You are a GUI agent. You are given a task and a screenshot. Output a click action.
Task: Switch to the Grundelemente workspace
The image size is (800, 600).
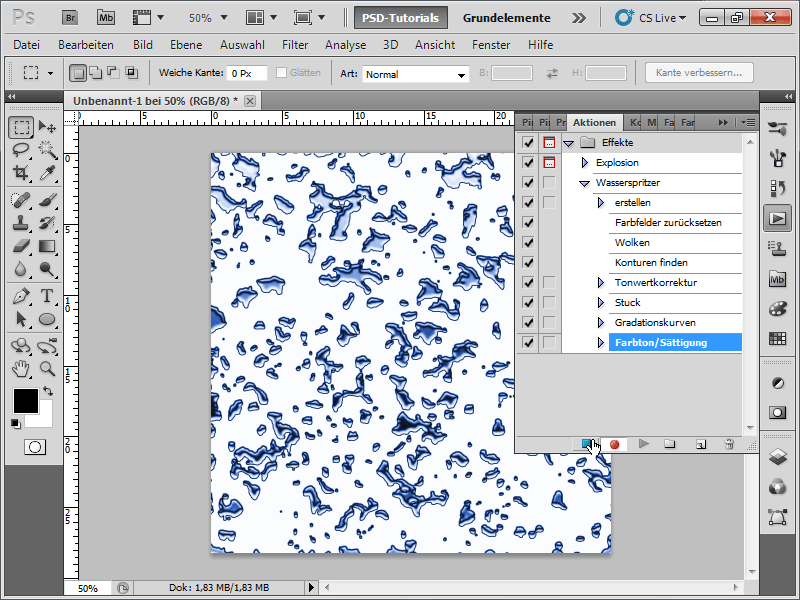[x=506, y=18]
